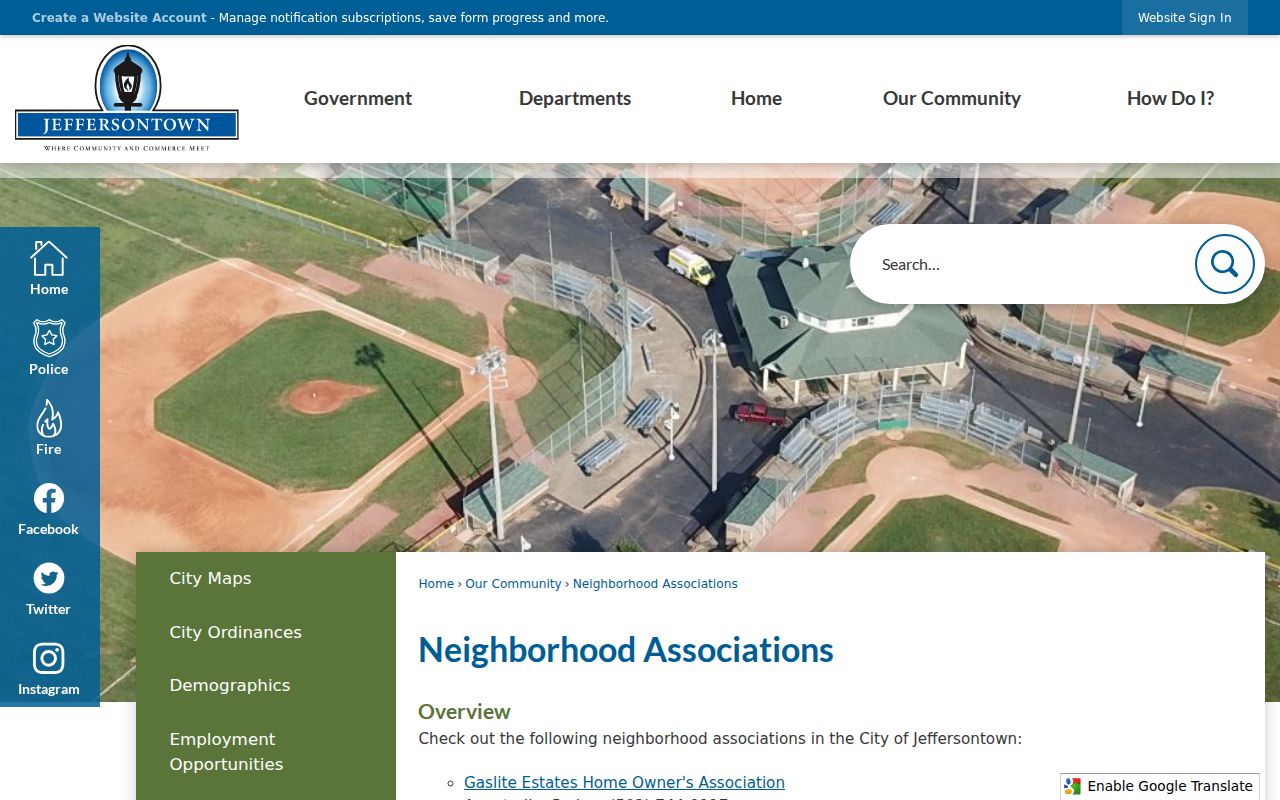Open Gaslite Estates Home Owner's Association link
1280x800 pixels.
624,782
